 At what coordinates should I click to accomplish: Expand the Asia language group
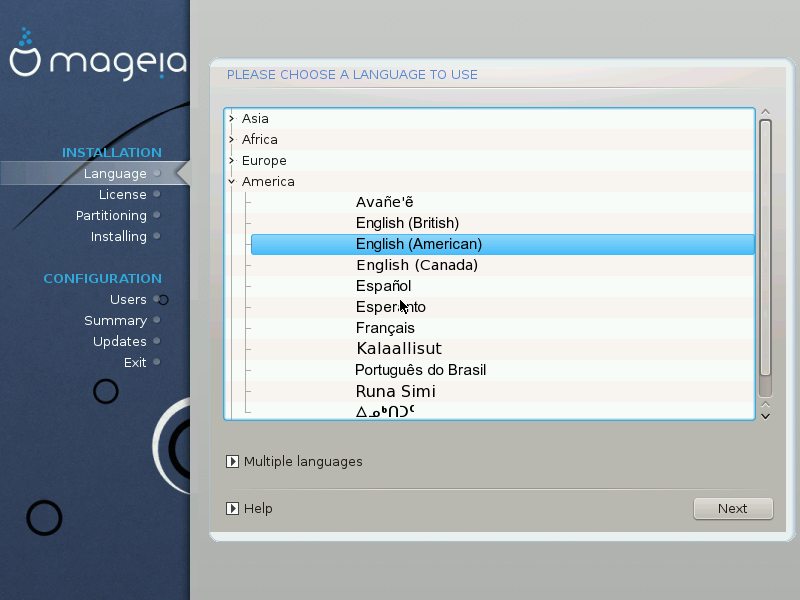click(232, 118)
